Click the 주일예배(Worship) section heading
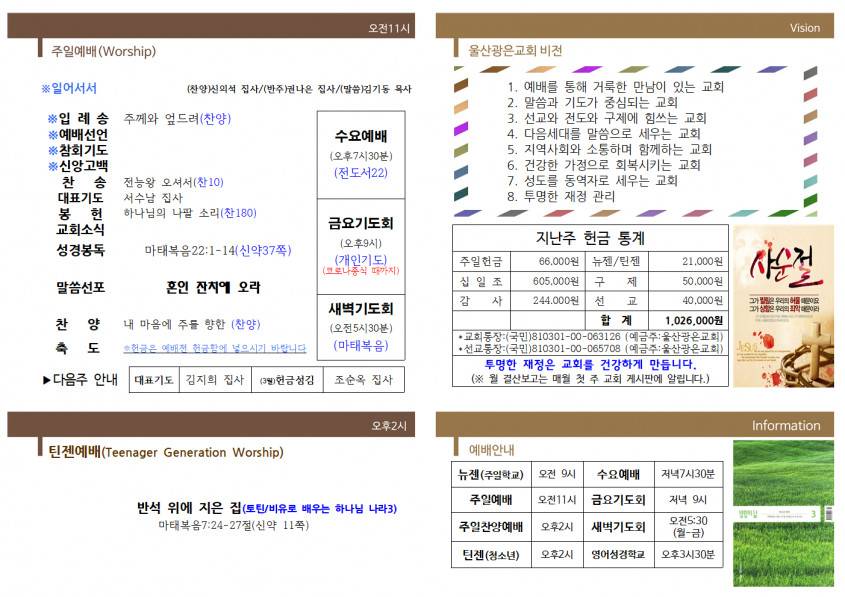The image size is (845, 597). (103, 51)
